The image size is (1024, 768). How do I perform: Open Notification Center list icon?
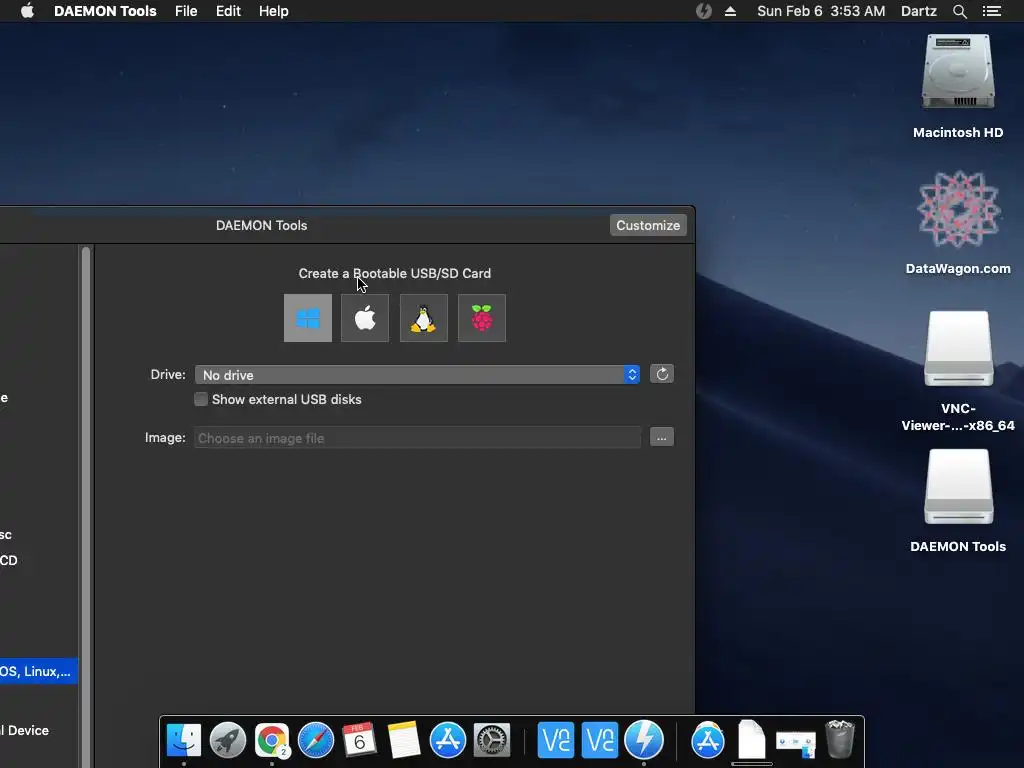(992, 11)
